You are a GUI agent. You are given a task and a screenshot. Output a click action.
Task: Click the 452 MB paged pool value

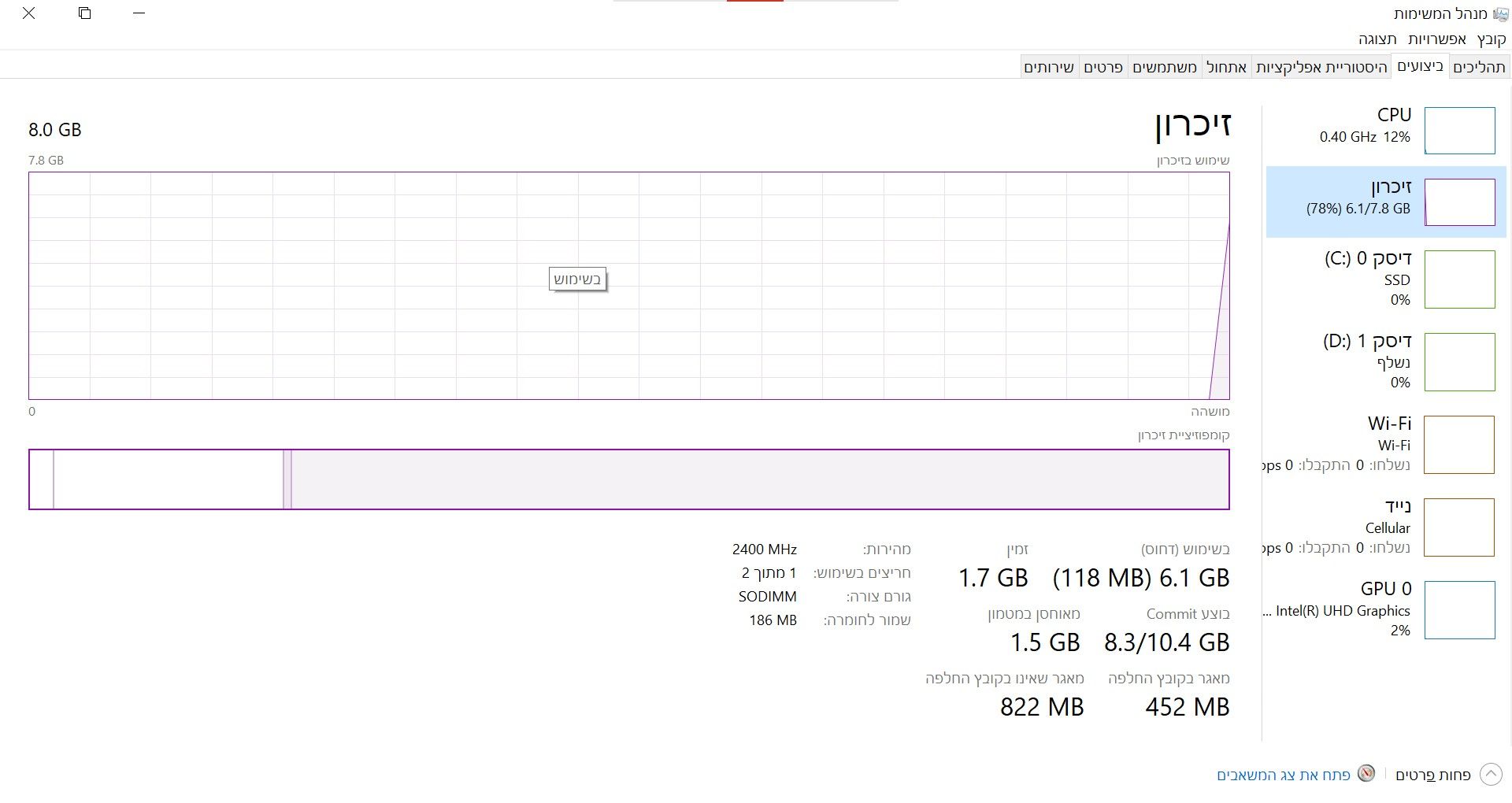[1188, 707]
